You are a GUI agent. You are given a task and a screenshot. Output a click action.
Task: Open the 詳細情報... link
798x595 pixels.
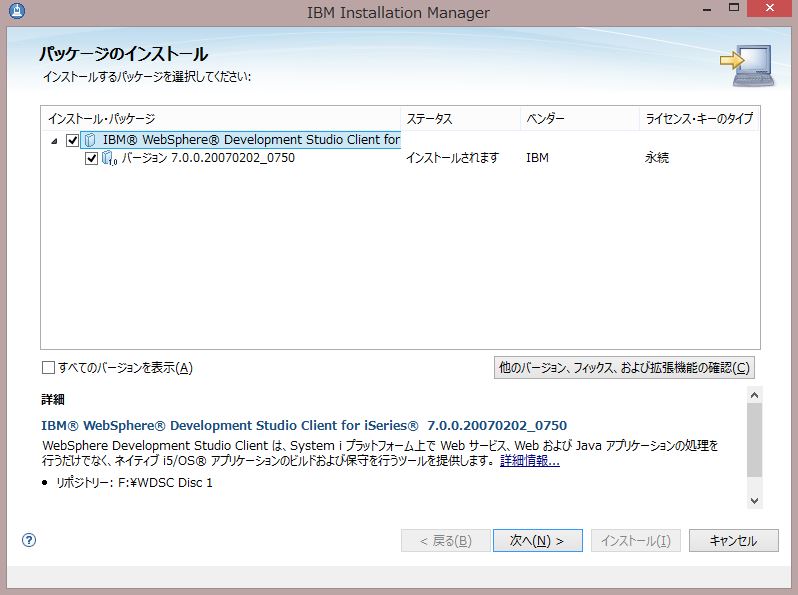coord(530,461)
